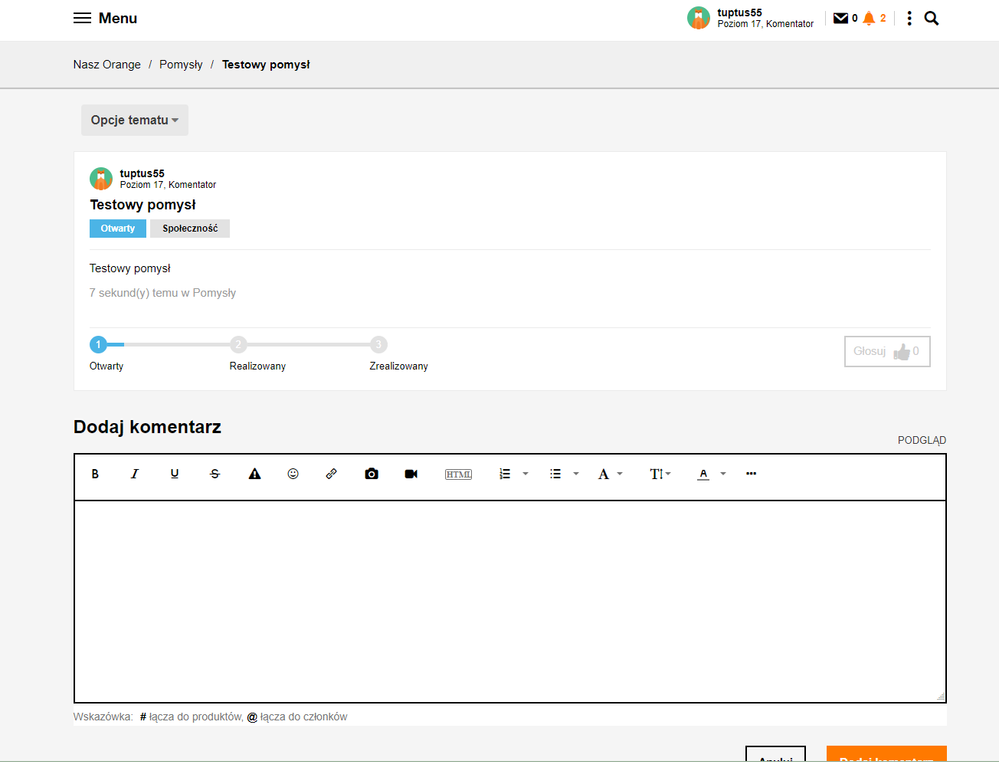View notifications via bell icon

pyautogui.click(x=869, y=18)
